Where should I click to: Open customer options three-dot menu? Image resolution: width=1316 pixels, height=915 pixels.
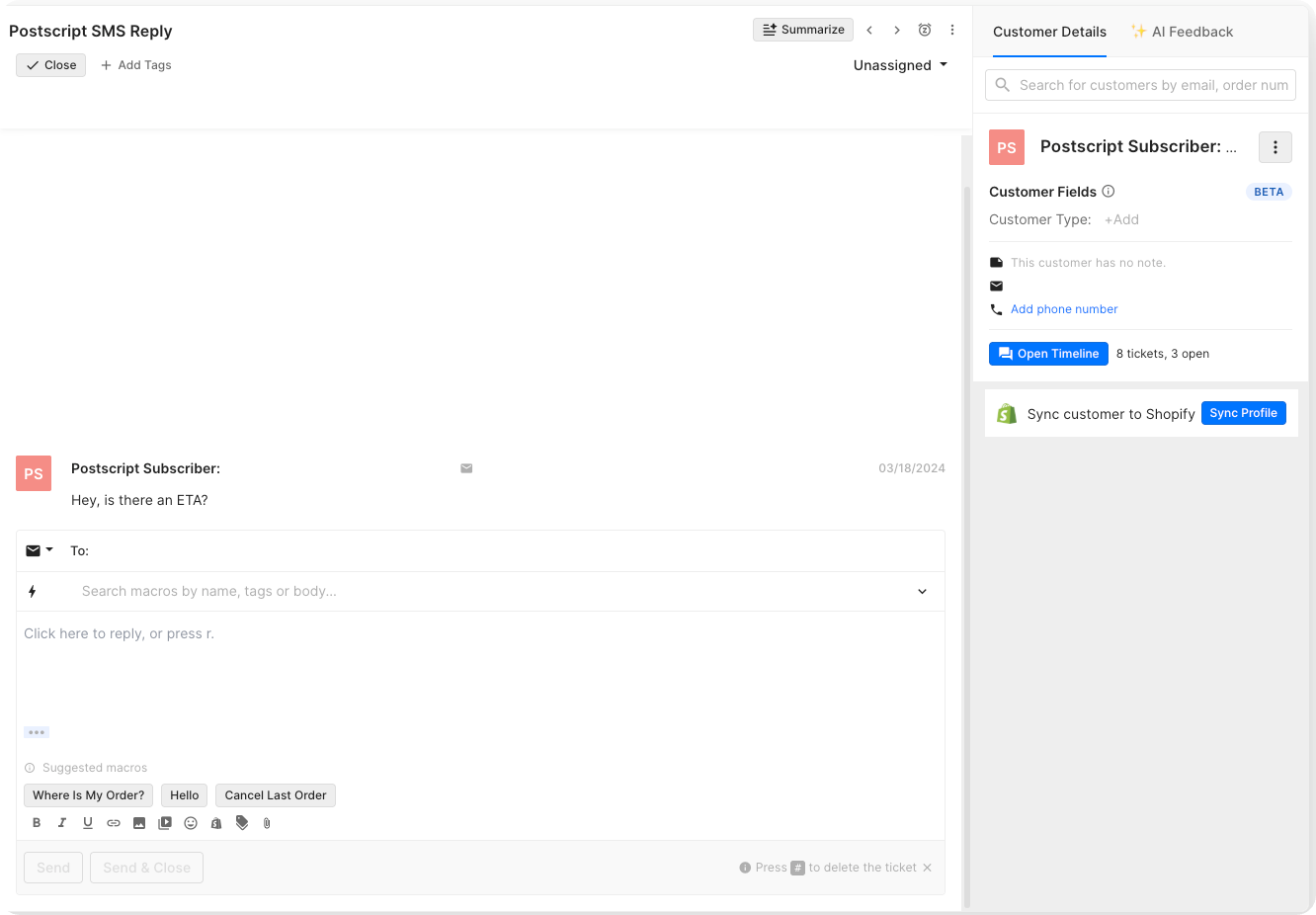point(1275,147)
